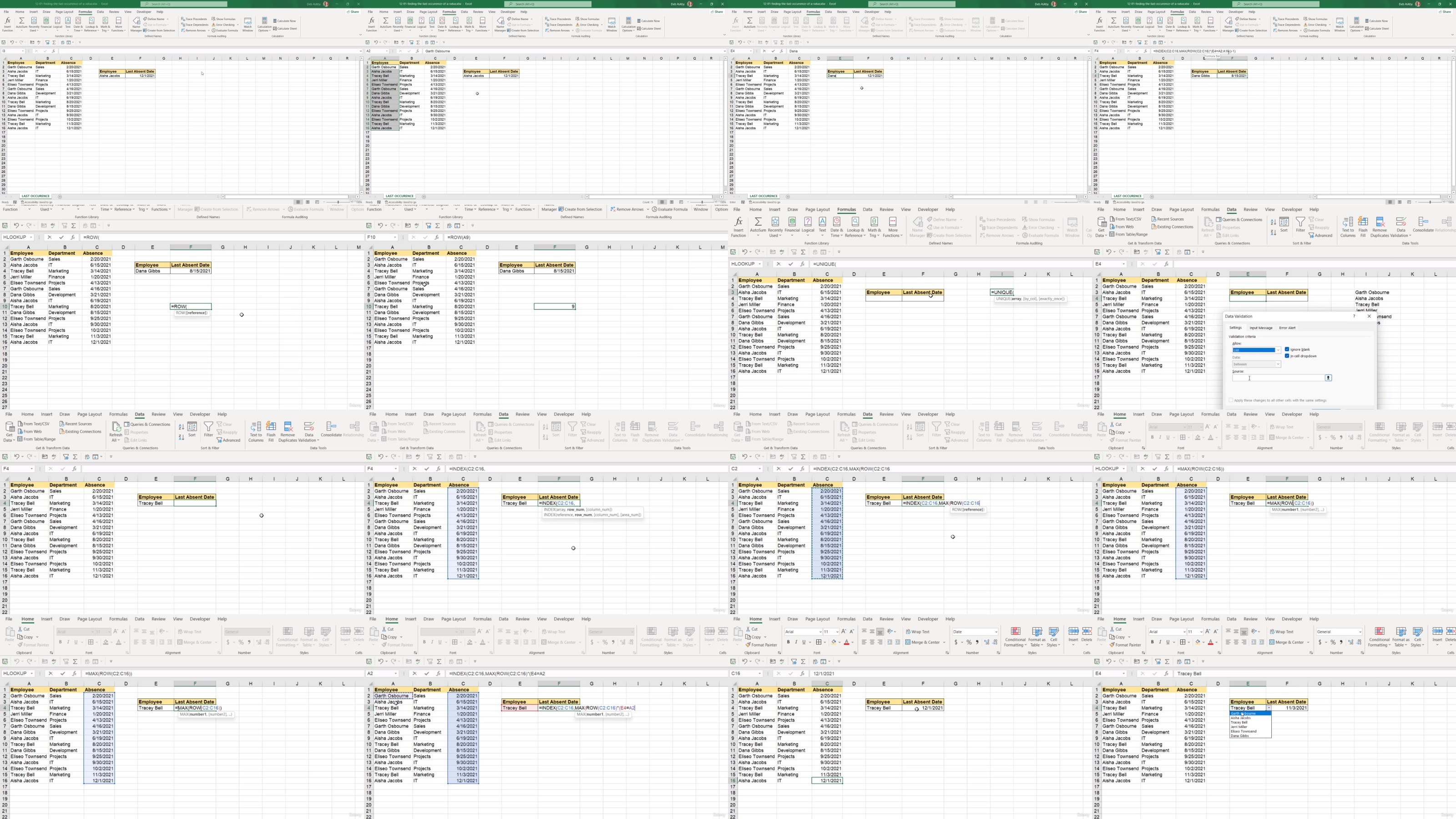
Task: Toggle Wrap Text in the name box C16 window
Action: pyautogui.click(x=917, y=632)
